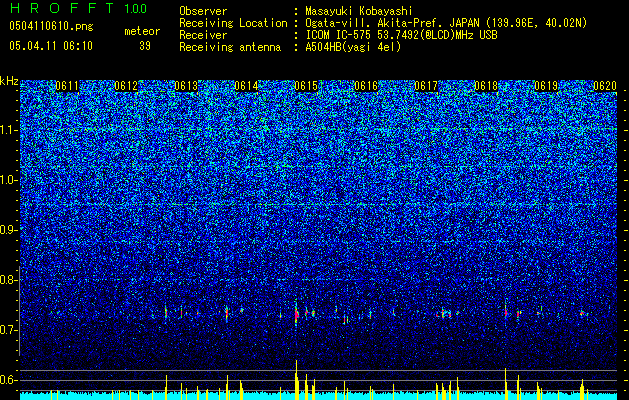The image size is (629, 400).
Task: Click the 0611 time marker
Action: pos(67,86)
